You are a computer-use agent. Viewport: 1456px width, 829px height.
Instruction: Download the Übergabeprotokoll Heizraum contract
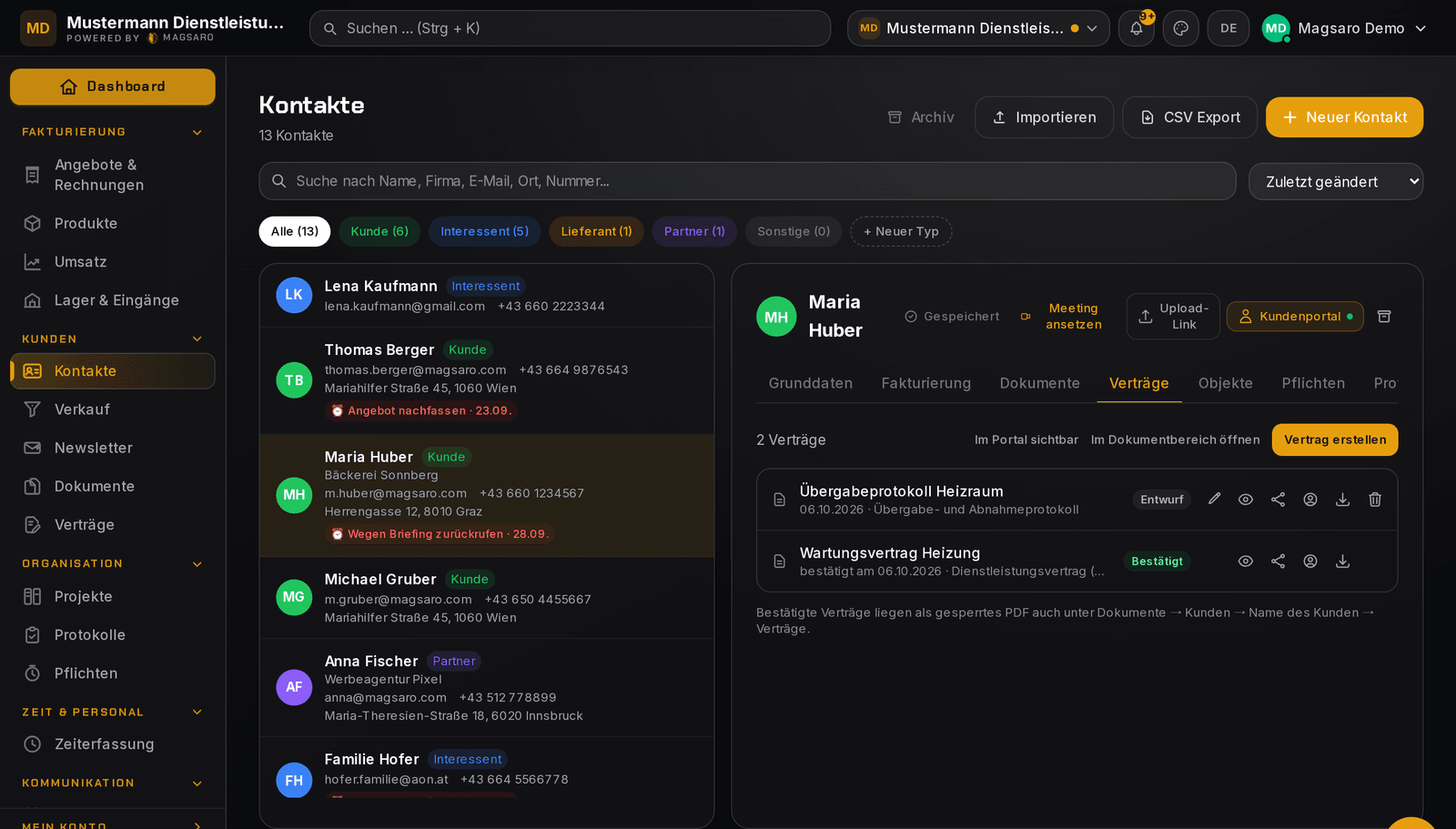tap(1342, 500)
